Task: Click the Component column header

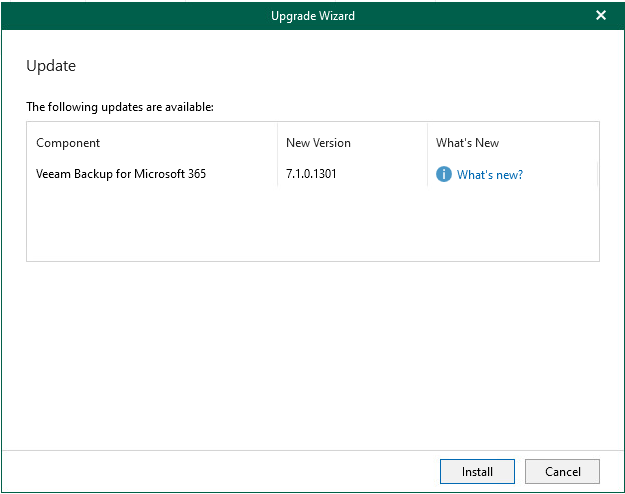Action: coord(68,143)
